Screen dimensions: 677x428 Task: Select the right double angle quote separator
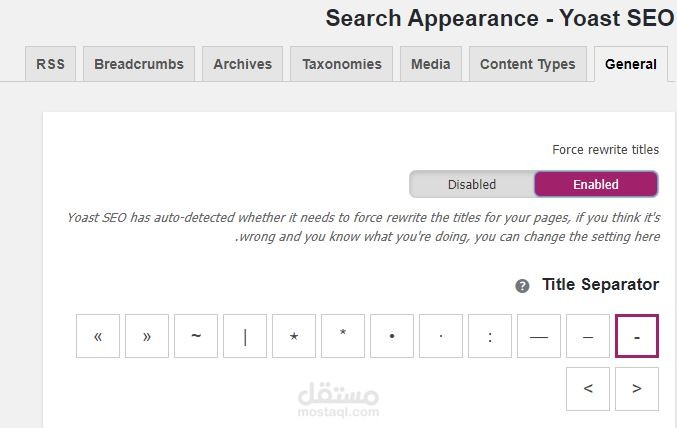[147, 336]
